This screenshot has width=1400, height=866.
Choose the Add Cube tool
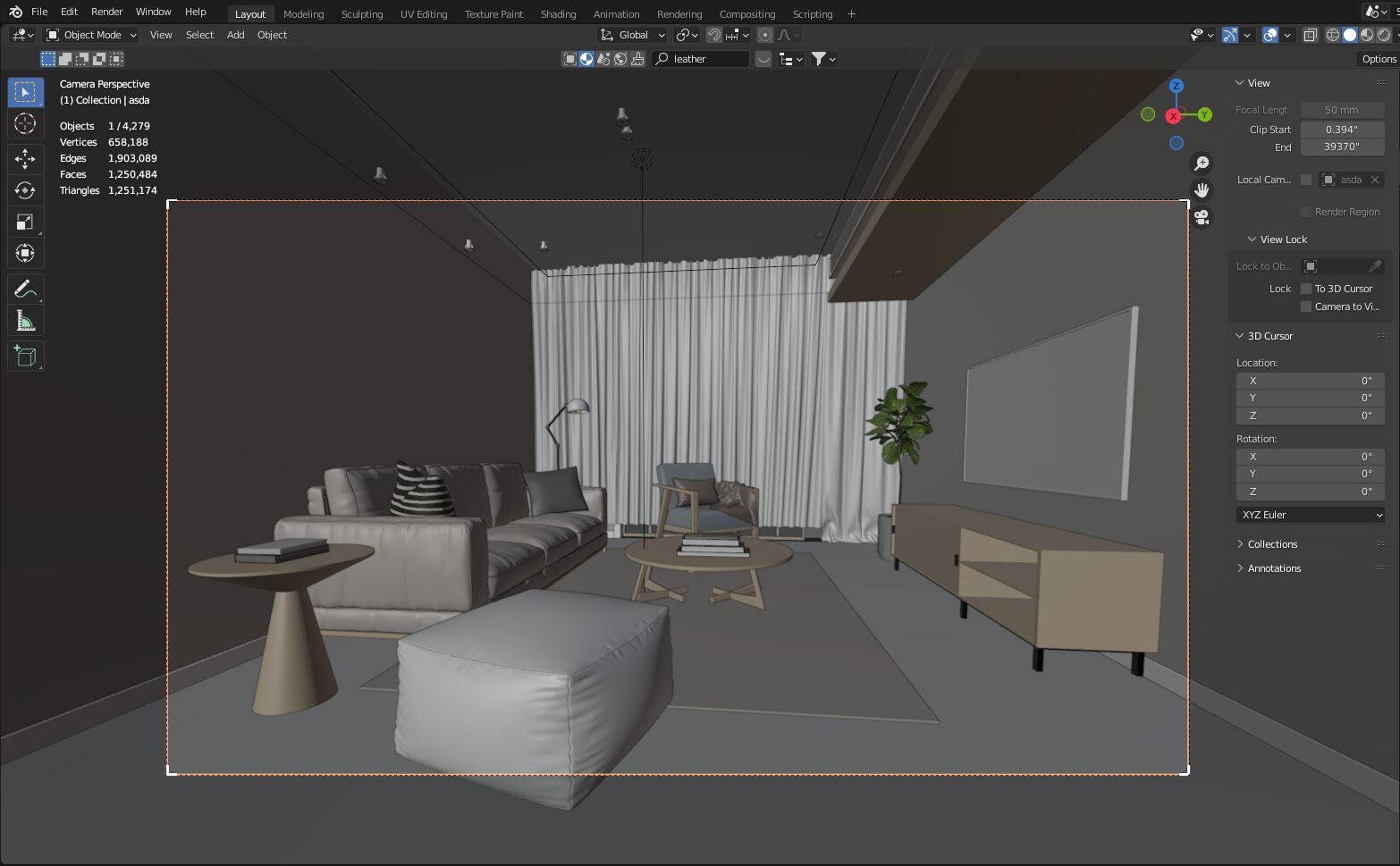pyautogui.click(x=25, y=356)
